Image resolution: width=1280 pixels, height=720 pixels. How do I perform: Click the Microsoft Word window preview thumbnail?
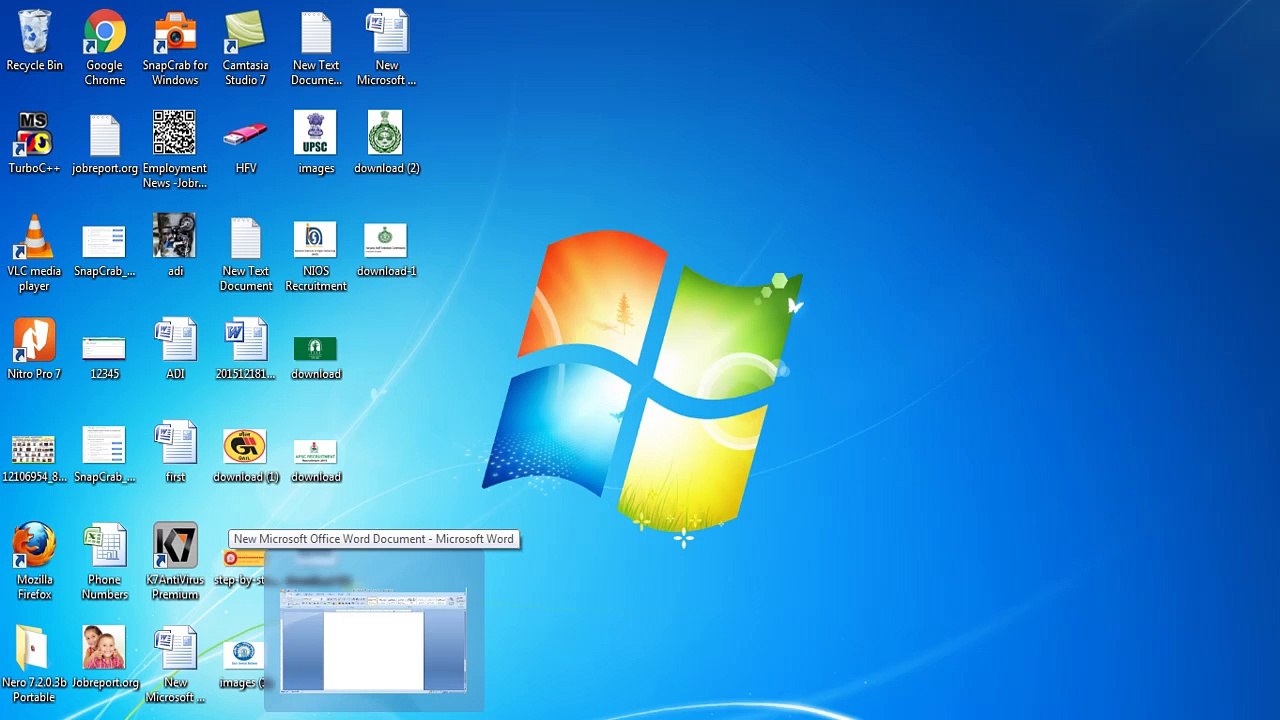373,640
